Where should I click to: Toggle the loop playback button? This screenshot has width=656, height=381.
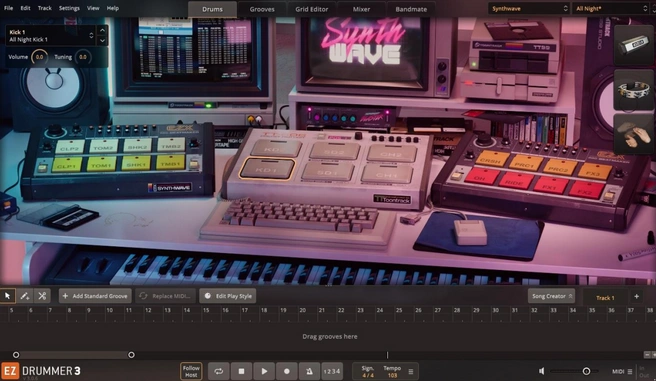(x=219, y=371)
